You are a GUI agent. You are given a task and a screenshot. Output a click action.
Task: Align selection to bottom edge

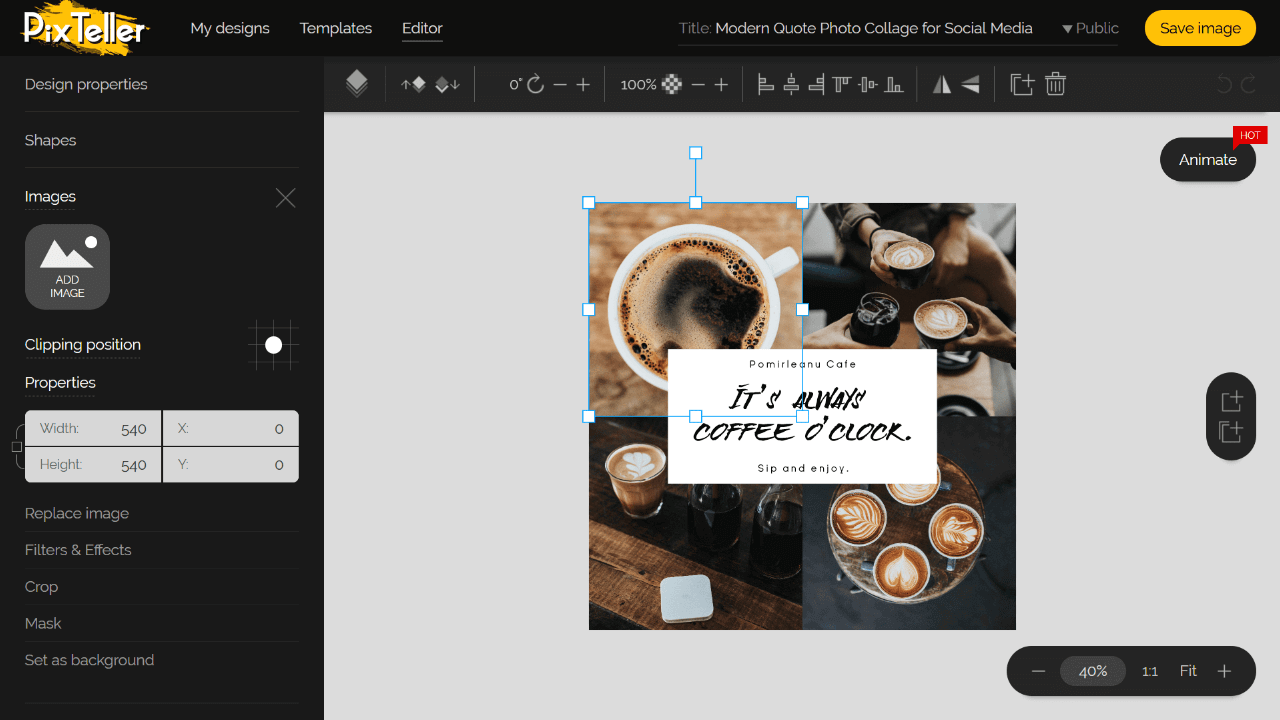(x=894, y=85)
